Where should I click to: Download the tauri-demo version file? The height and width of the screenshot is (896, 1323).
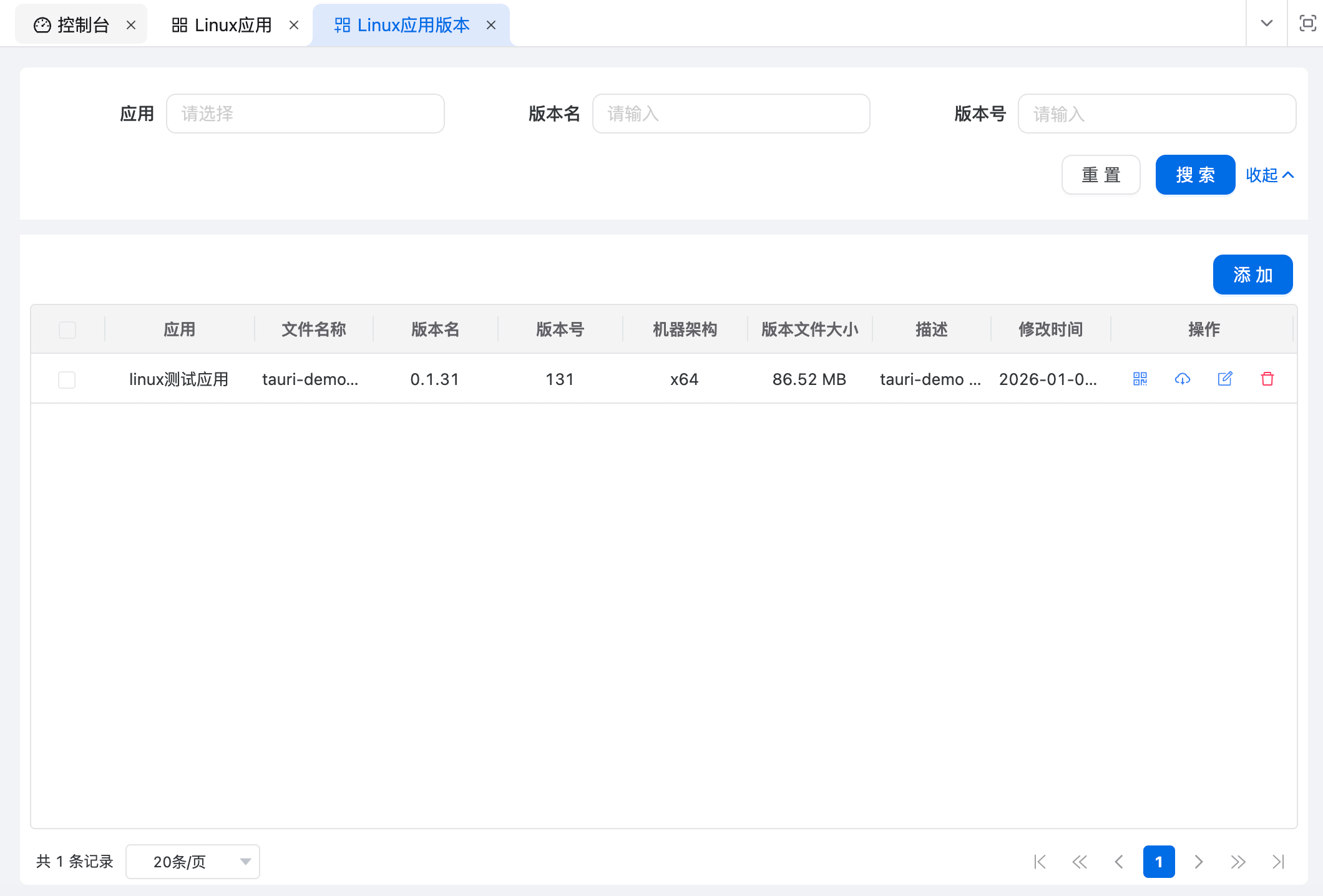coord(1182,379)
